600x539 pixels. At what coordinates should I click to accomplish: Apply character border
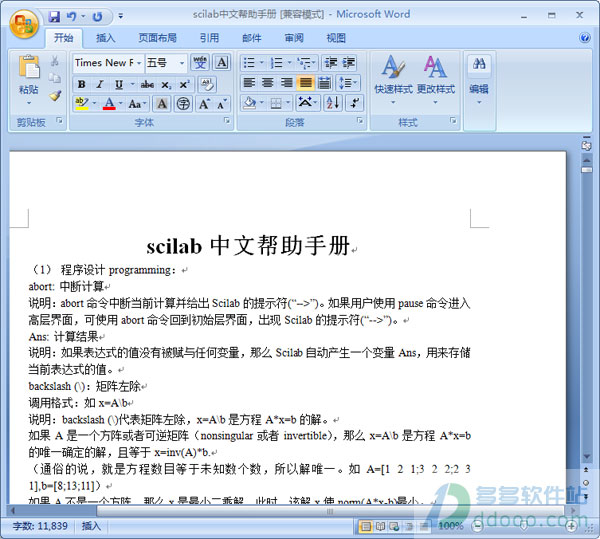pyautogui.click(x=222, y=62)
